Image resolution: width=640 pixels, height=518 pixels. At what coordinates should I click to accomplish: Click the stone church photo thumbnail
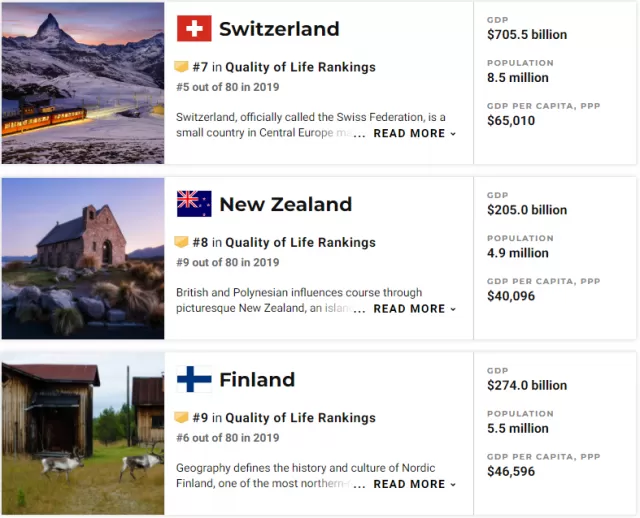pos(83,258)
